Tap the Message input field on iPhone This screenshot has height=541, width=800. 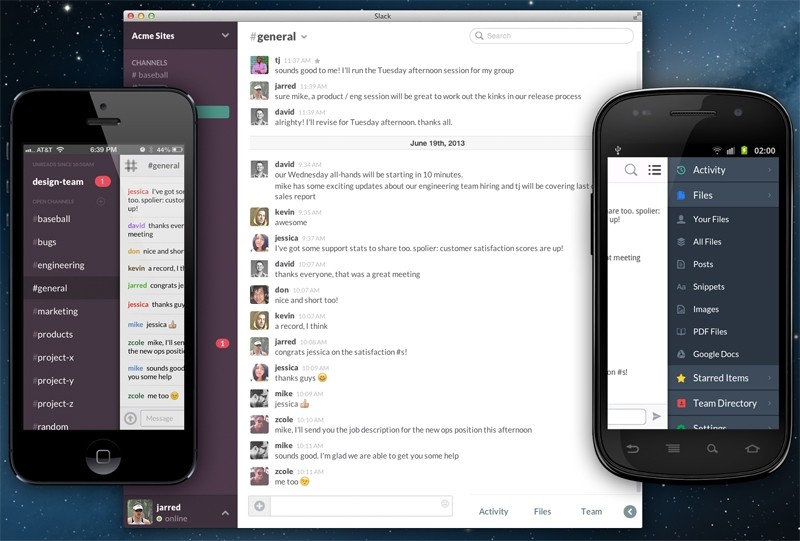(x=162, y=419)
